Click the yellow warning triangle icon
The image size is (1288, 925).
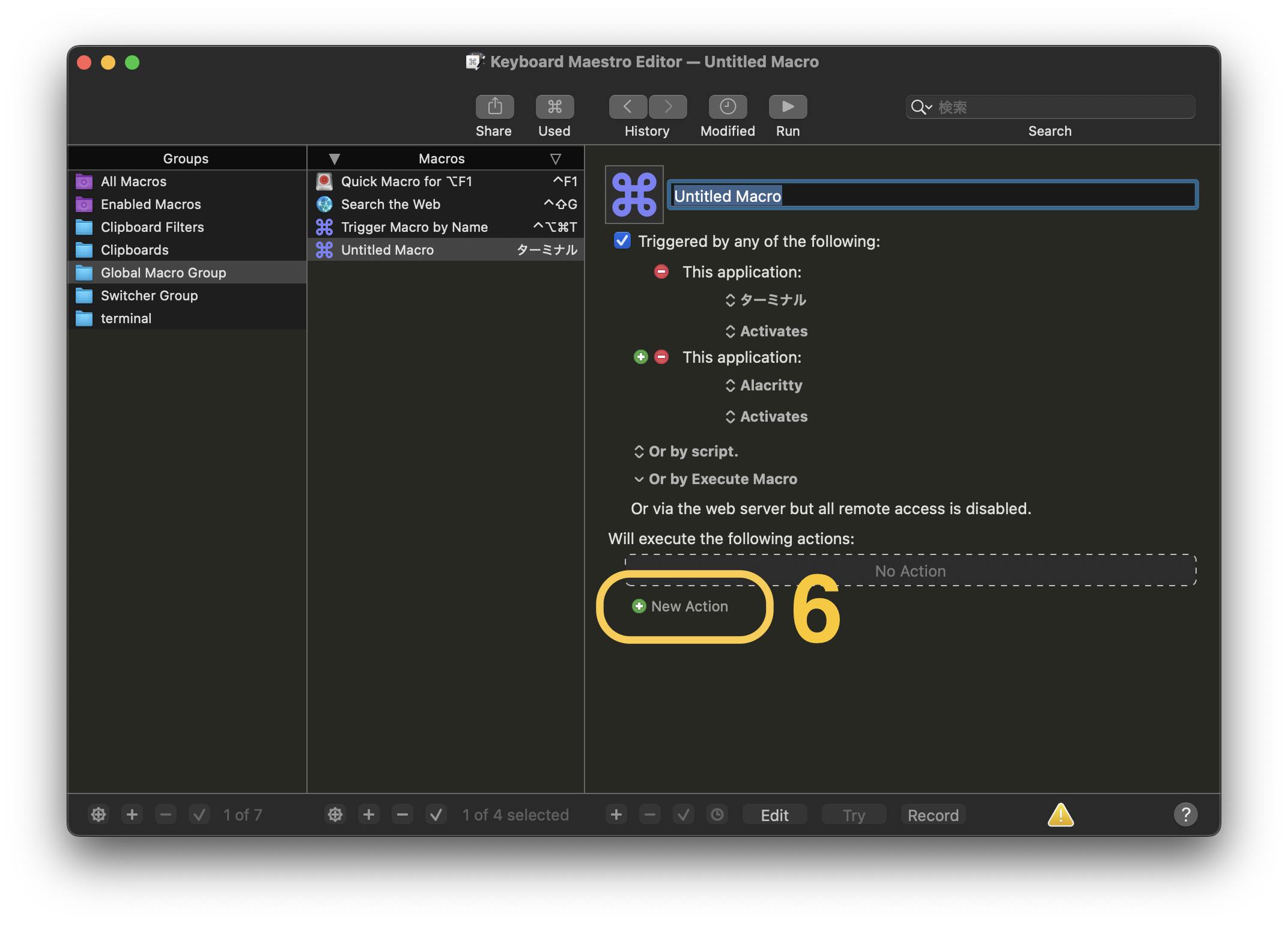(1060, 815)
